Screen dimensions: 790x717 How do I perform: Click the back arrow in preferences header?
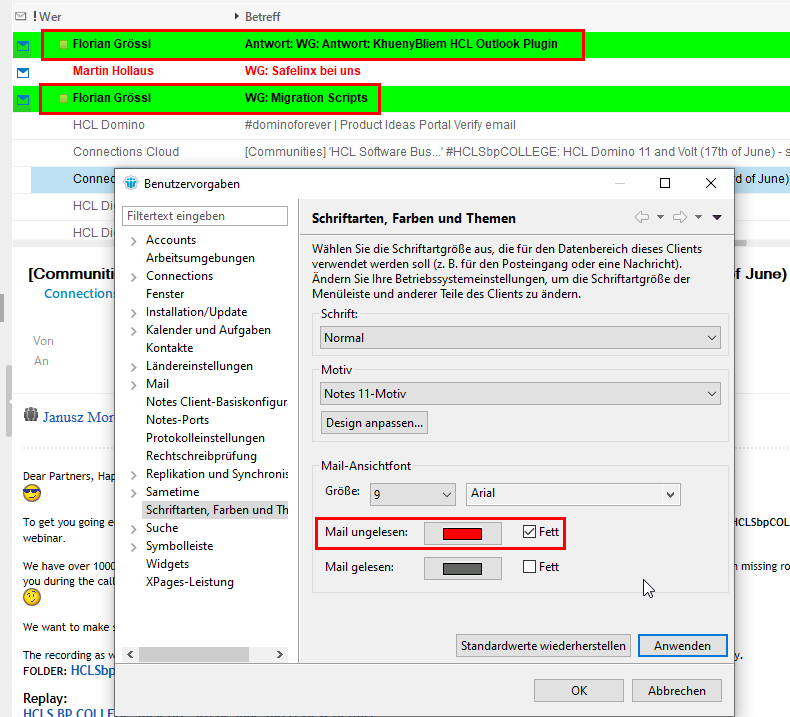pyautogui.click(x=642, y=217)
